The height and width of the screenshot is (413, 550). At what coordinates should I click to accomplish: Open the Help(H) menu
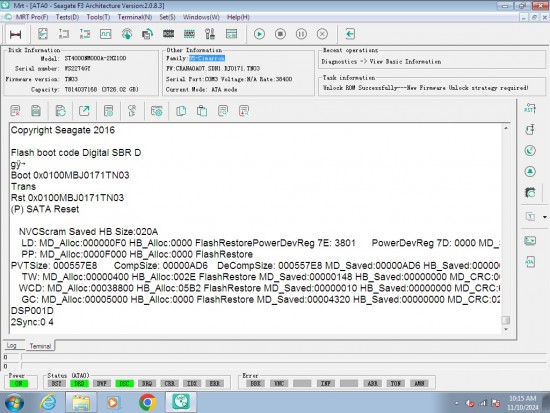[238, 17]
